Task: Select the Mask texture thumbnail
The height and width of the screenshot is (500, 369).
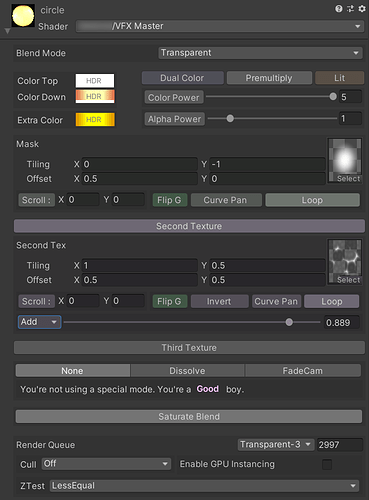Action: (x=345, y=161)
